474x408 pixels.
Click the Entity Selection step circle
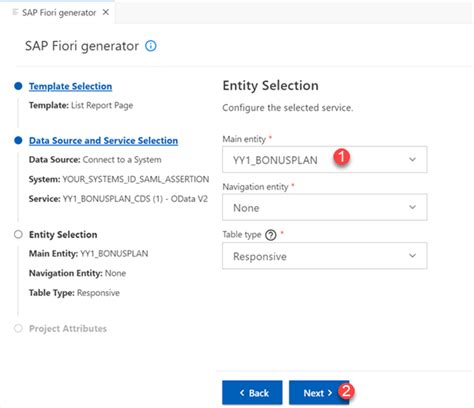coord(18,234)
